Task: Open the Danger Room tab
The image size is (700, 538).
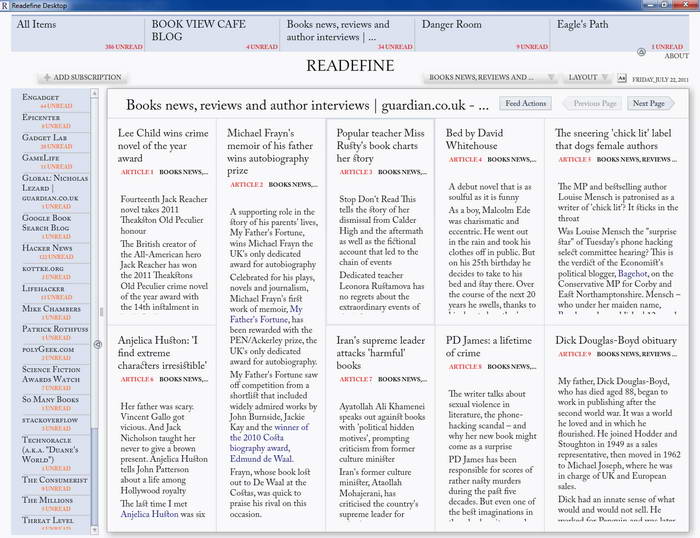Action: (483, 34)
